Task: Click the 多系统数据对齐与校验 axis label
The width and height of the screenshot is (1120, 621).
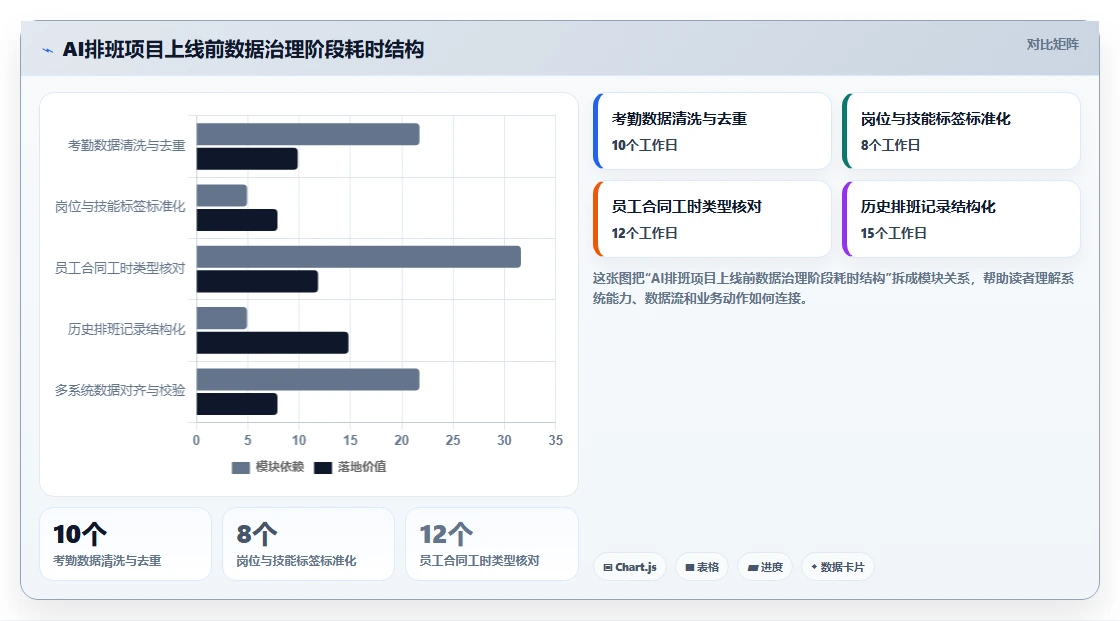Action: (x=120, y=391)
